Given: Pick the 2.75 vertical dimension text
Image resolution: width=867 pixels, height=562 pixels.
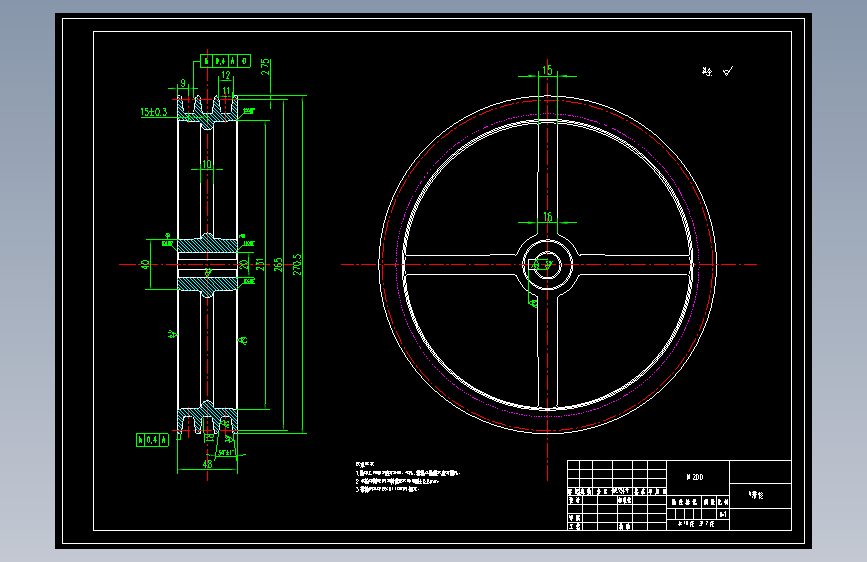Looking at the screenshot, I should click(x=265, y=67).
